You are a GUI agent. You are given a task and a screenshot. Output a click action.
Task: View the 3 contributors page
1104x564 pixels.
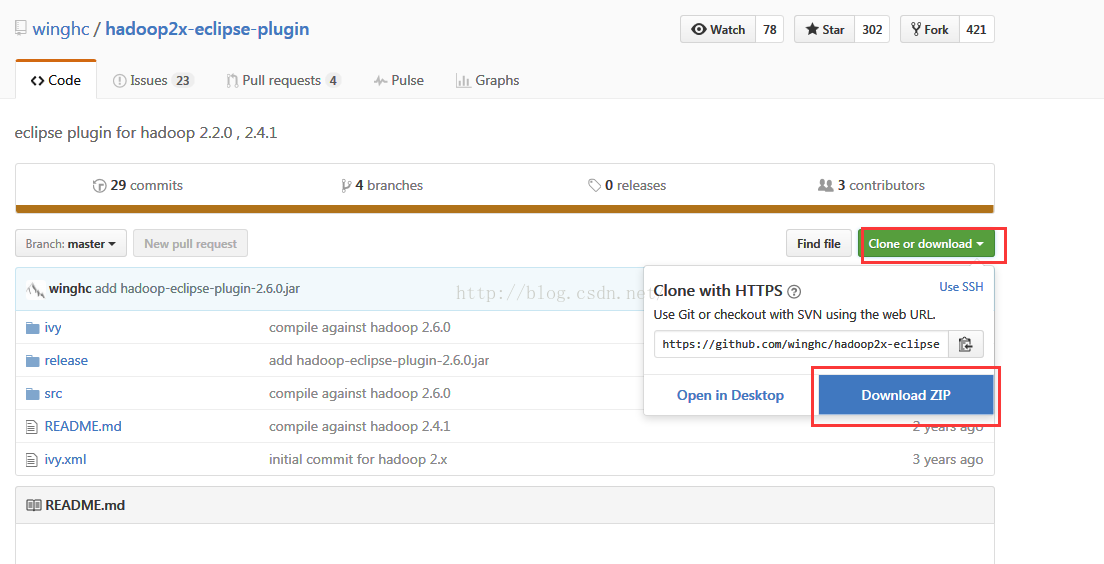pyautogui.click(x=871, y=185)
